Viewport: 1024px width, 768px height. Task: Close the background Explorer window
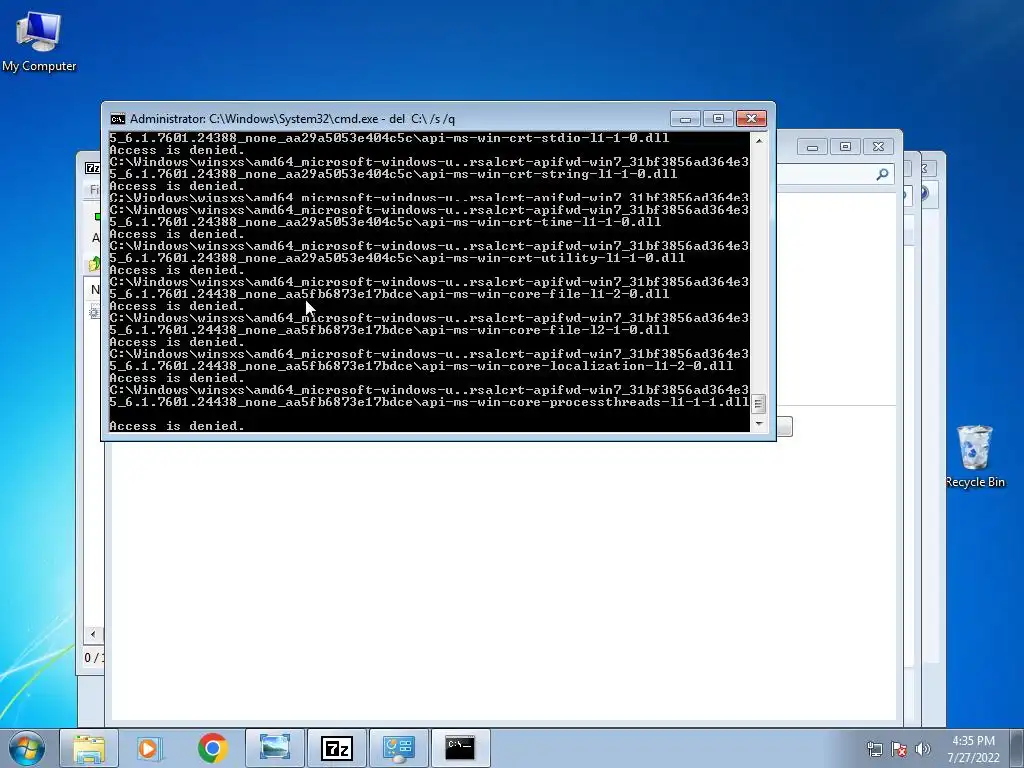878,147
